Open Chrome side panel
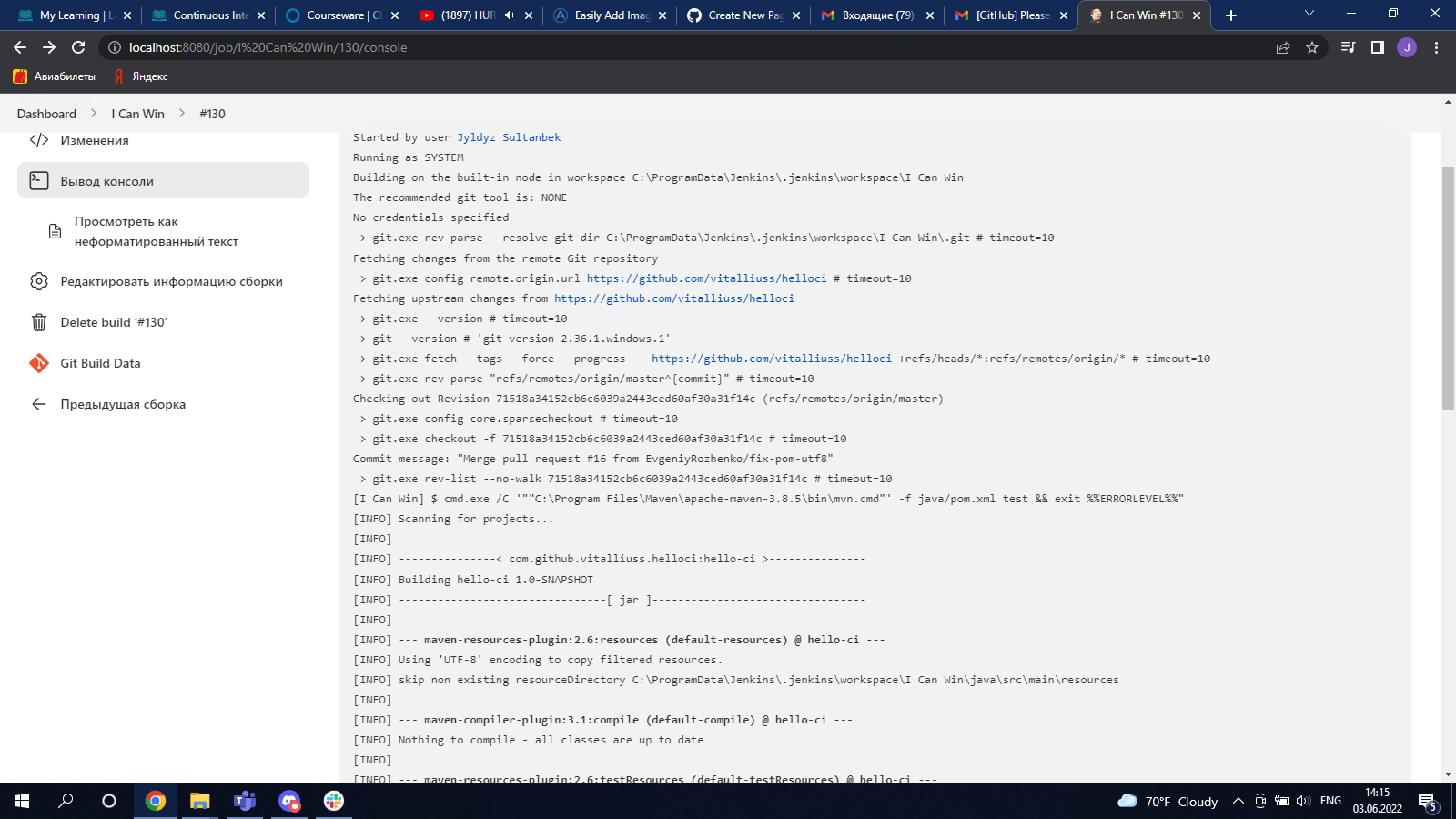 coord(1378,47)
